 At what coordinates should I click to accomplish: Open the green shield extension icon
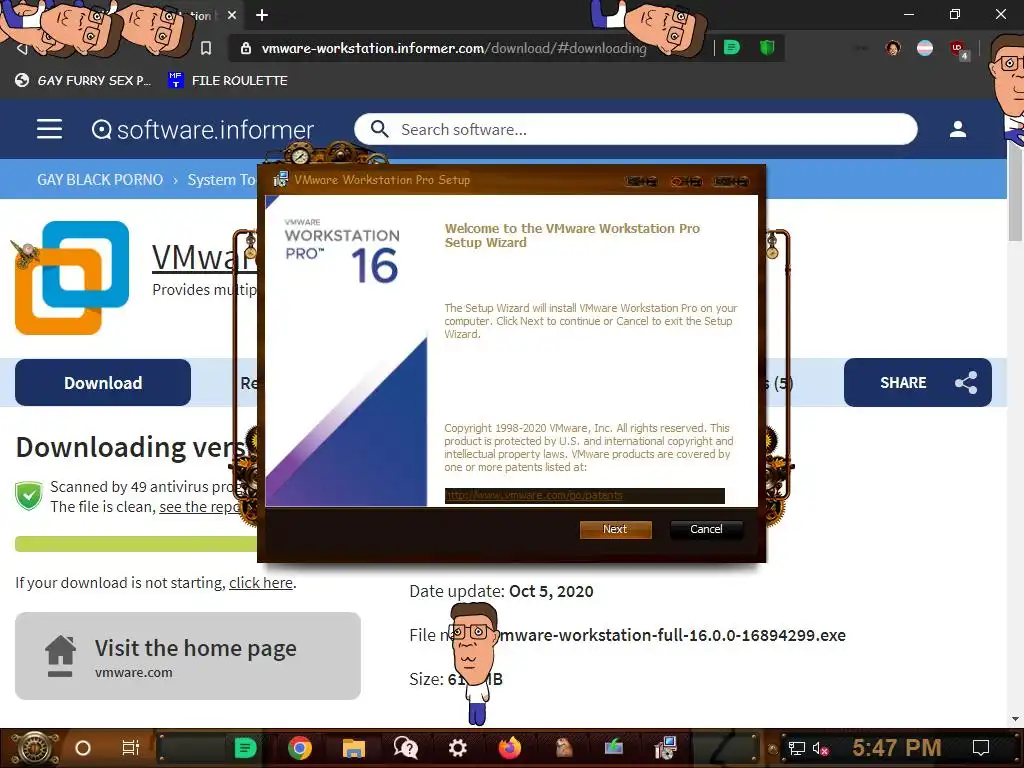pyautogui.click(x=767, y=48)
